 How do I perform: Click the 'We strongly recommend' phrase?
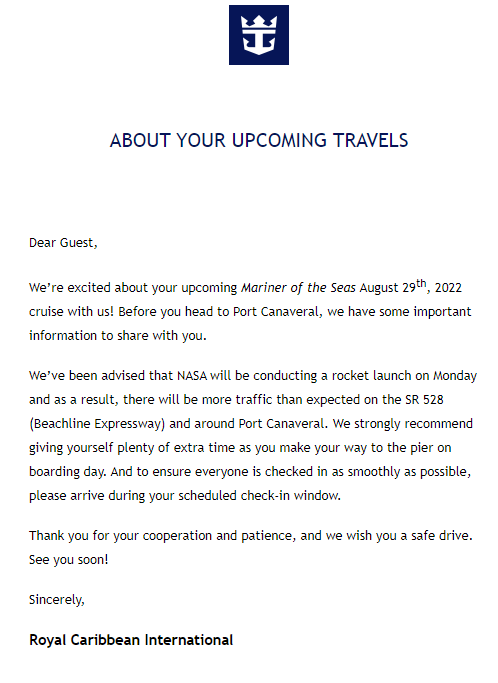[x=403, y=424]
